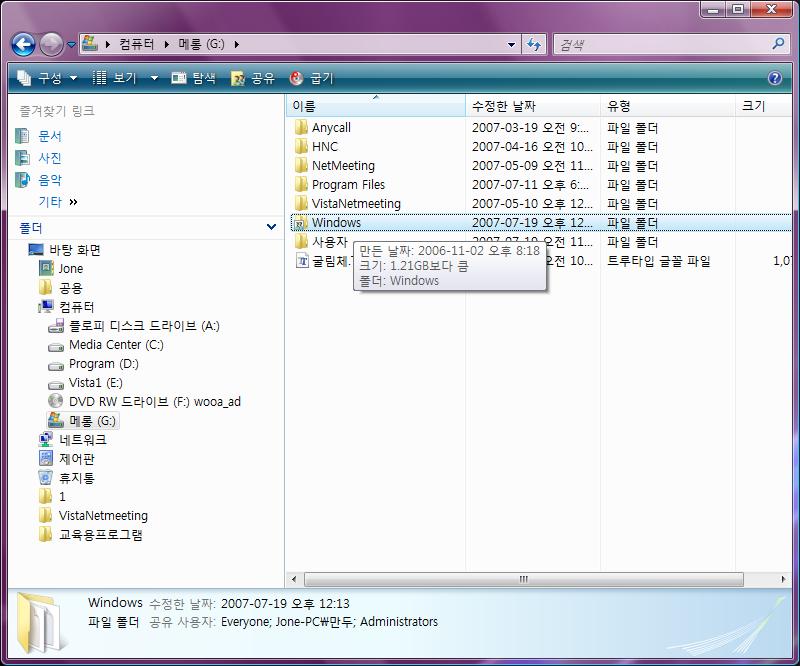This screenshot has height=666, width=800.
Task: Click the 보기 (Views) toolbar button
Action: pyautogui.click(x=116, y=78)
